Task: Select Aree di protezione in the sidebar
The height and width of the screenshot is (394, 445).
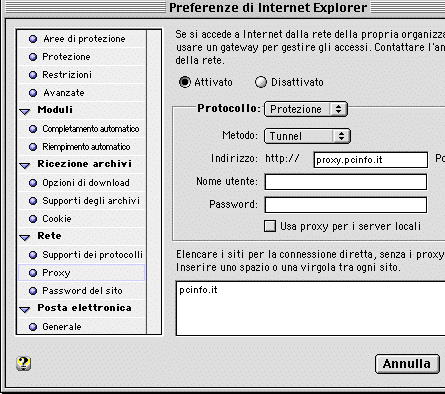Action: point(82,39)
